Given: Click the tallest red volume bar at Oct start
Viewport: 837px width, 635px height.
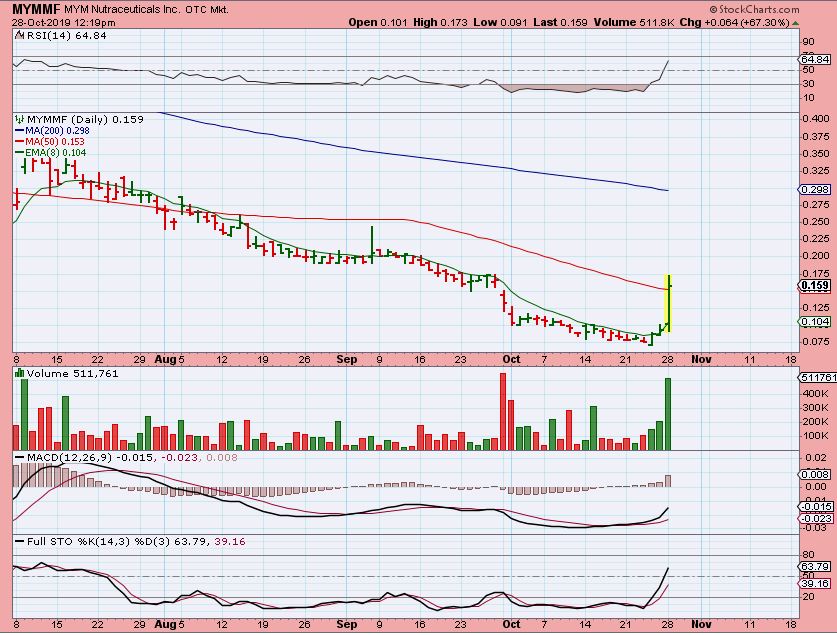Looking at the screenshot, I should [502, 411].
